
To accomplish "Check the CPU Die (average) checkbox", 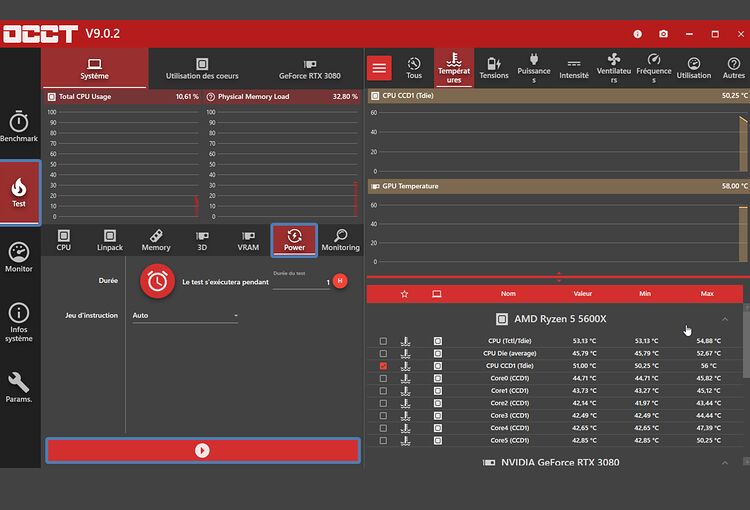I will (x=383, y=354).
